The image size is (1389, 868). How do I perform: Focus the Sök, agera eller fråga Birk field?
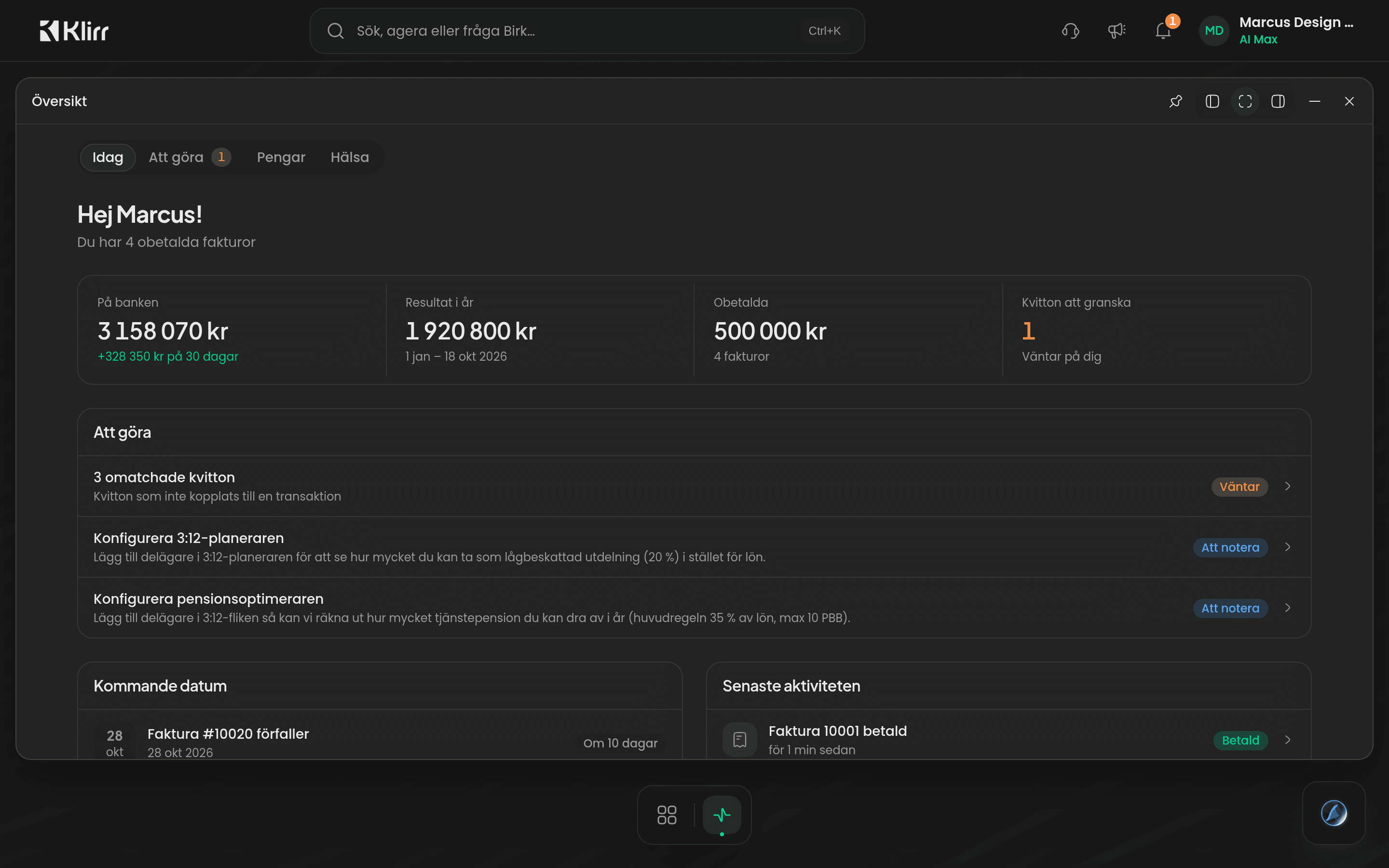point(586,31)
